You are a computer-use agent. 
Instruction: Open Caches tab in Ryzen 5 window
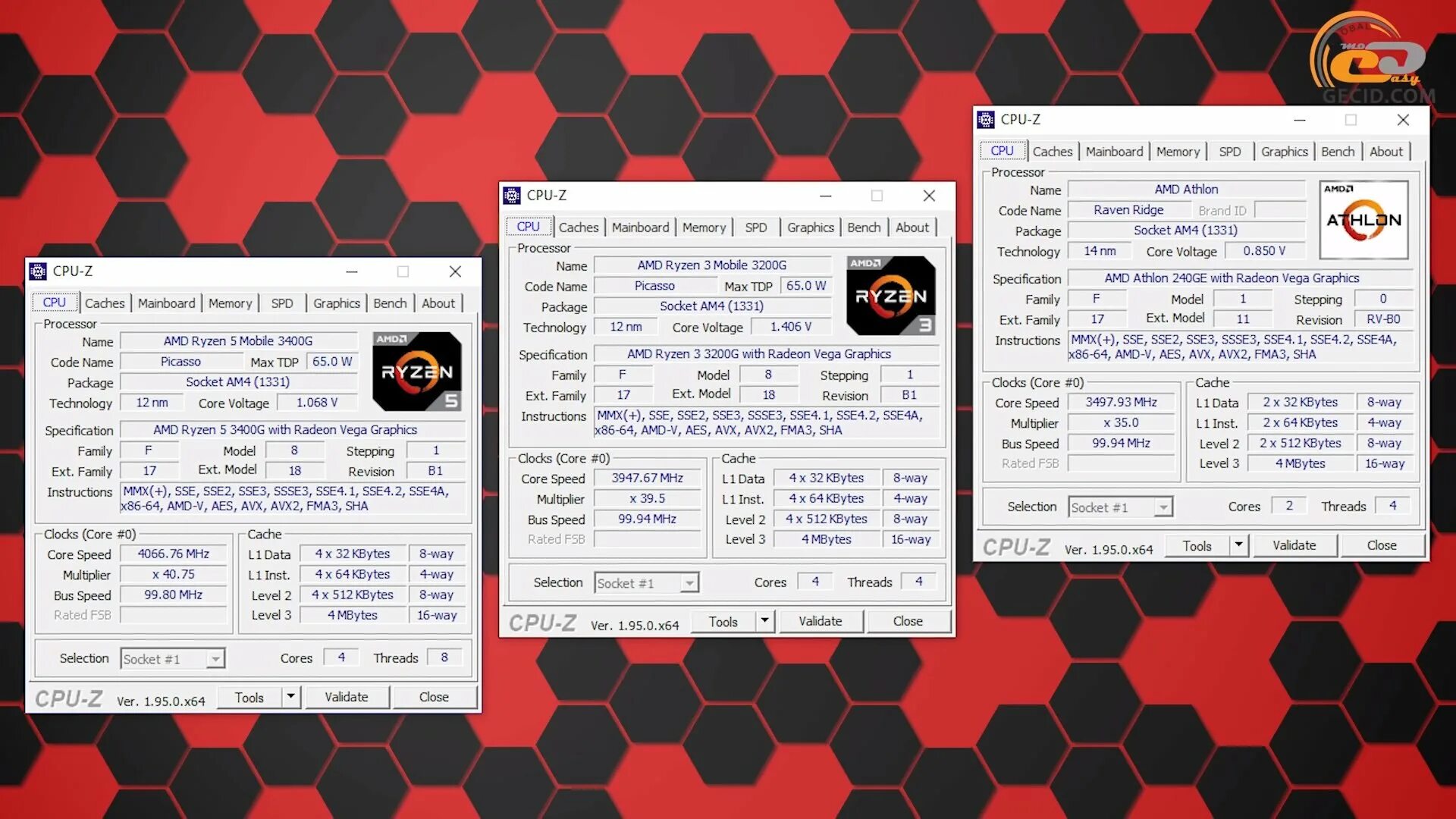[105, 303]
